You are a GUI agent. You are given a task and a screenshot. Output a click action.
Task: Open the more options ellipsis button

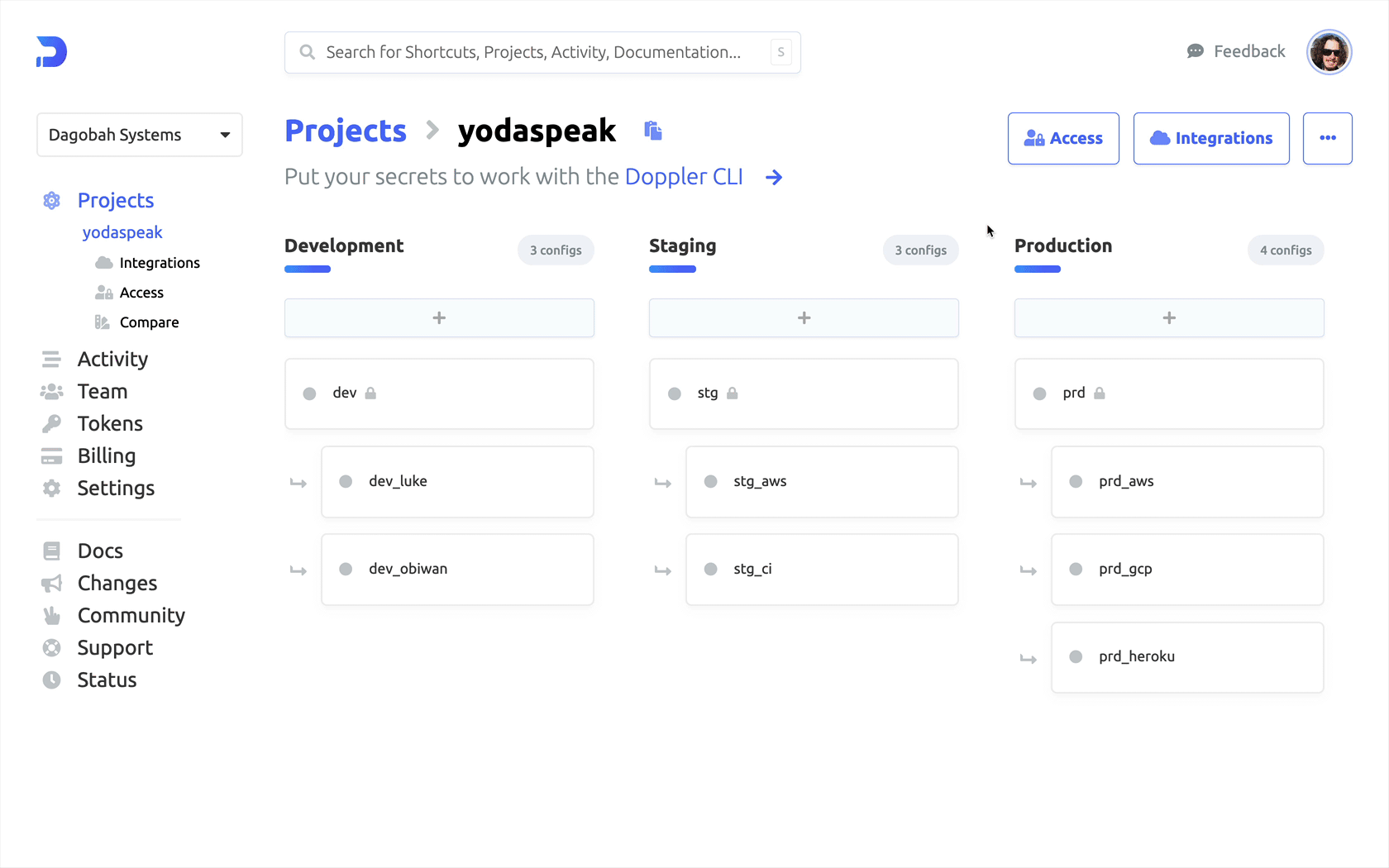tap(1328, 138)
